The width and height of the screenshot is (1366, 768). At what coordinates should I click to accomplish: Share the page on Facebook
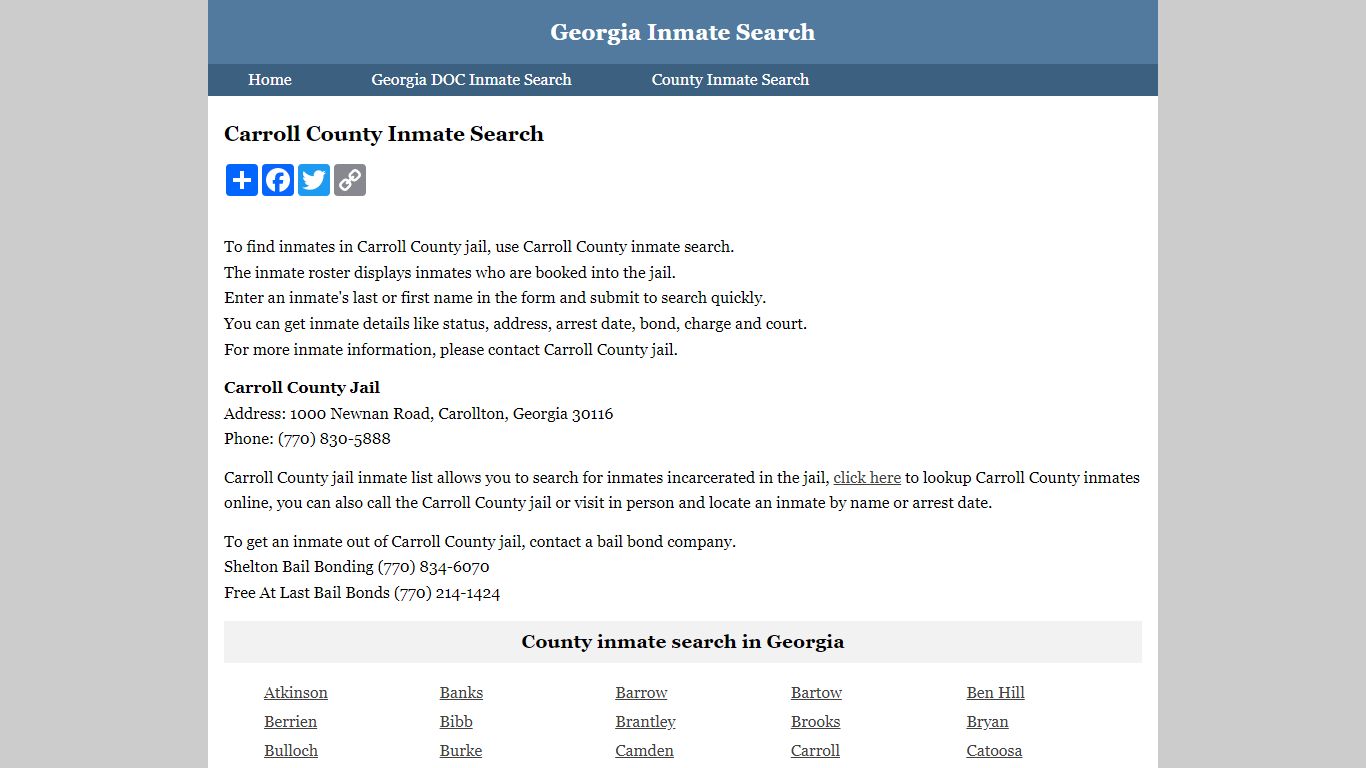pyautogui.click(x=278, y=180)
